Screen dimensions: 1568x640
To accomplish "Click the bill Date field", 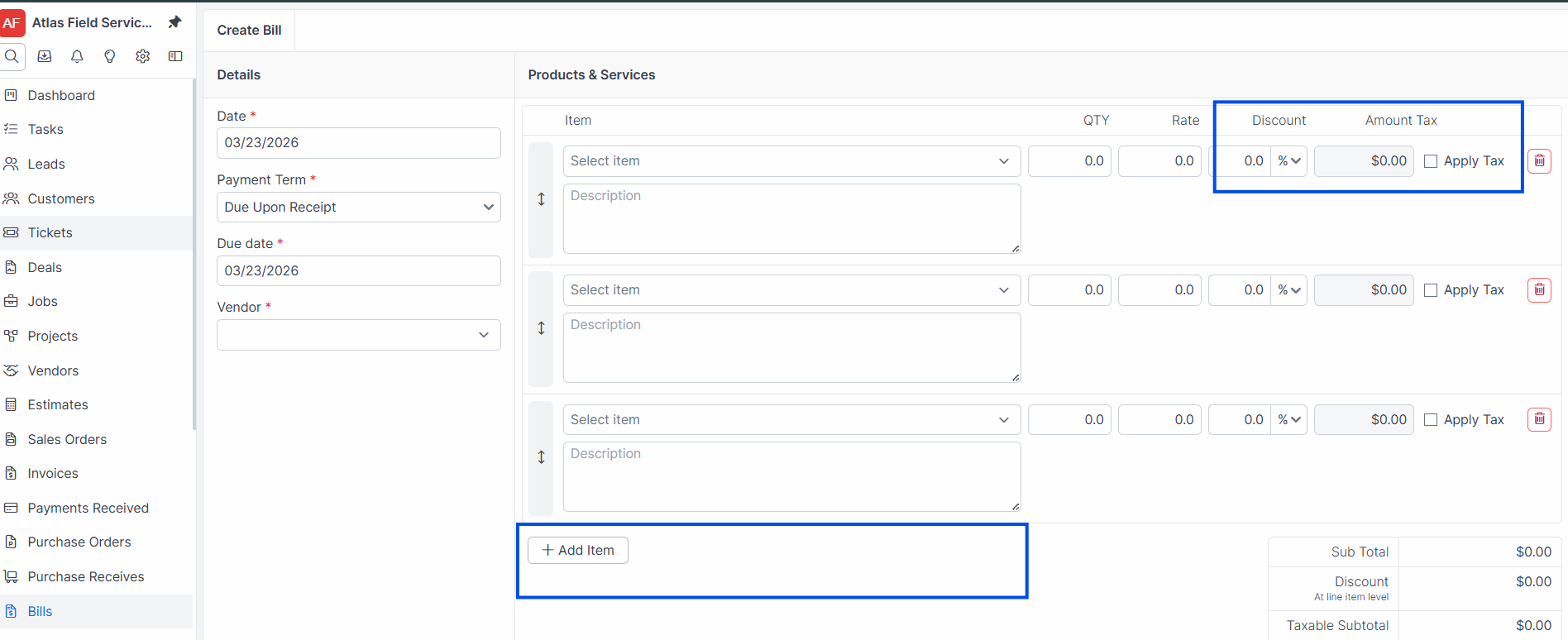I will (359, 142).
